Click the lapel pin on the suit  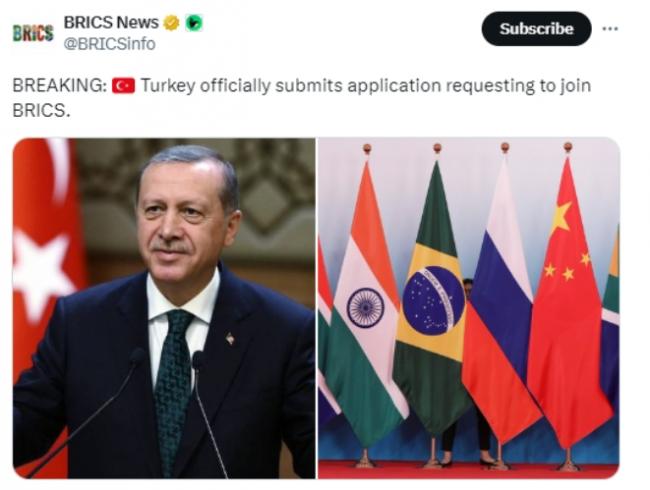pos(230,339)
